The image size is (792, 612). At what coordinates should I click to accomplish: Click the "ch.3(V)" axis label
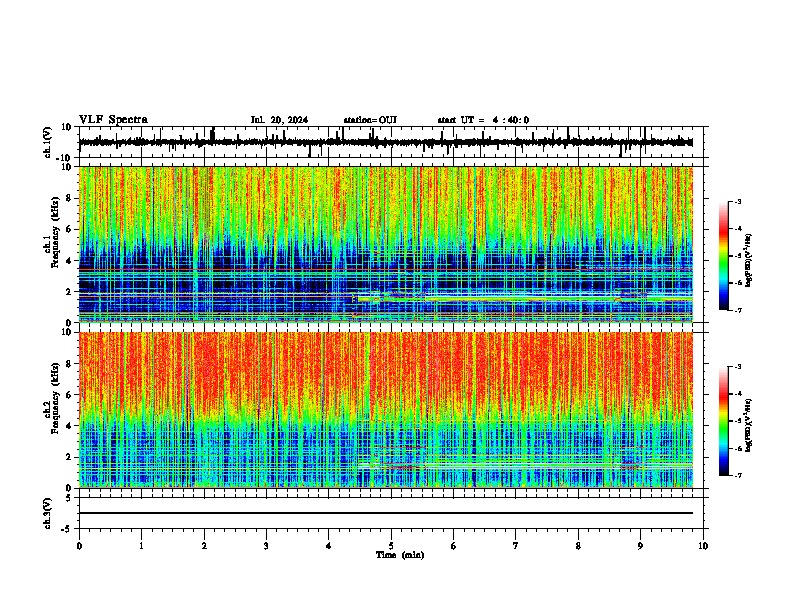[x=48, y=513]
